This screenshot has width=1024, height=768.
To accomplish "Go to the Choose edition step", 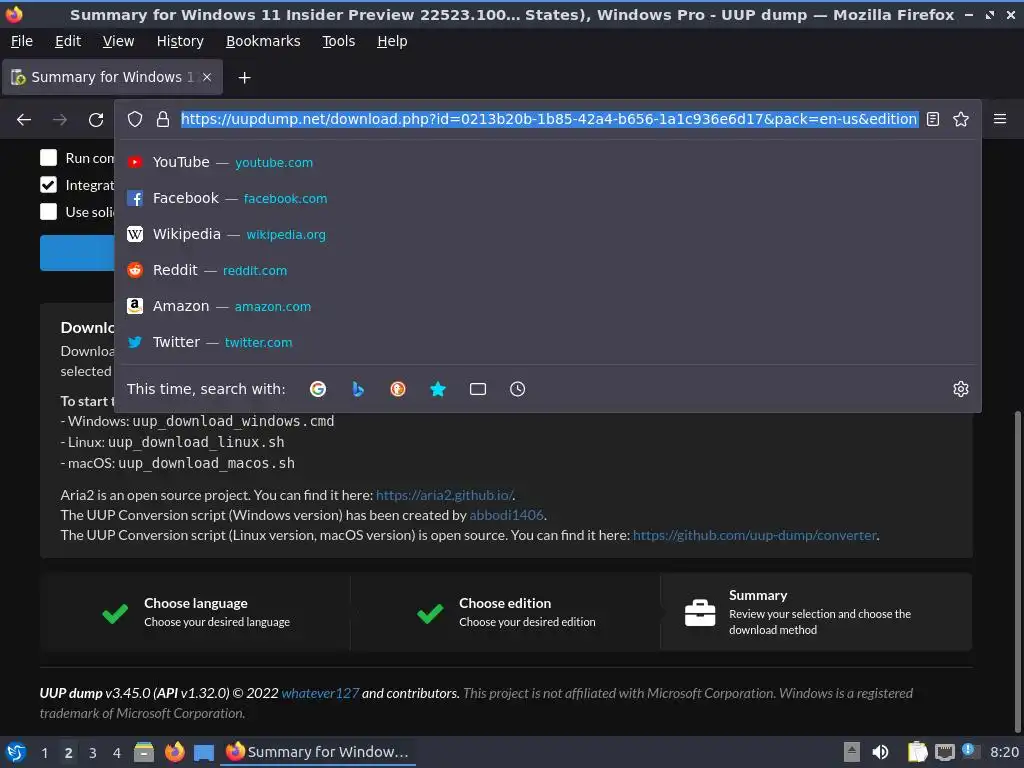I will (x=505, y=612).
